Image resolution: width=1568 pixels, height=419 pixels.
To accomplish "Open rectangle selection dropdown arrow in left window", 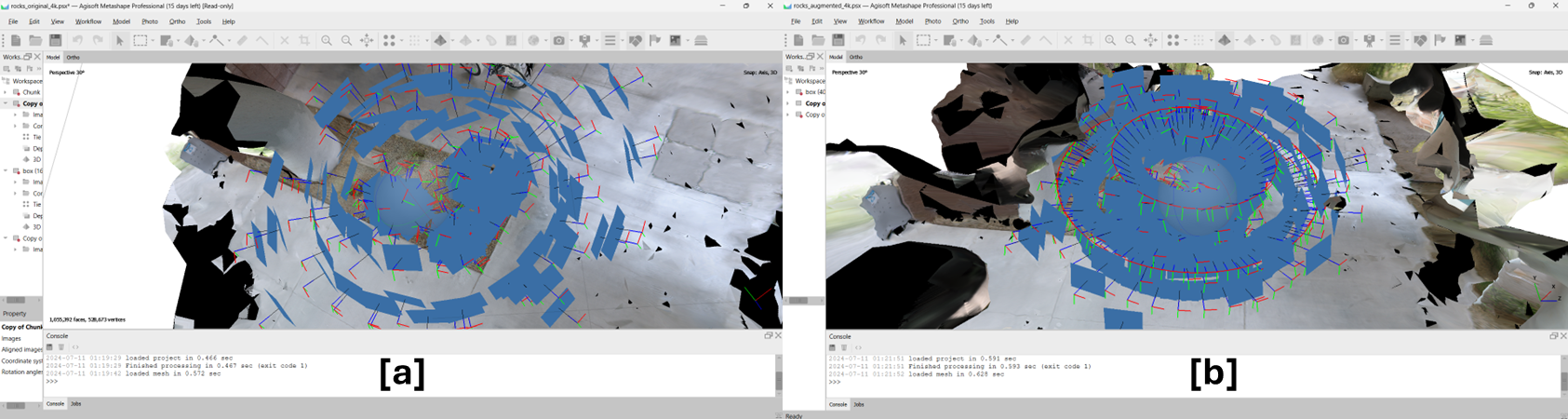I will [x=153, y=40].
